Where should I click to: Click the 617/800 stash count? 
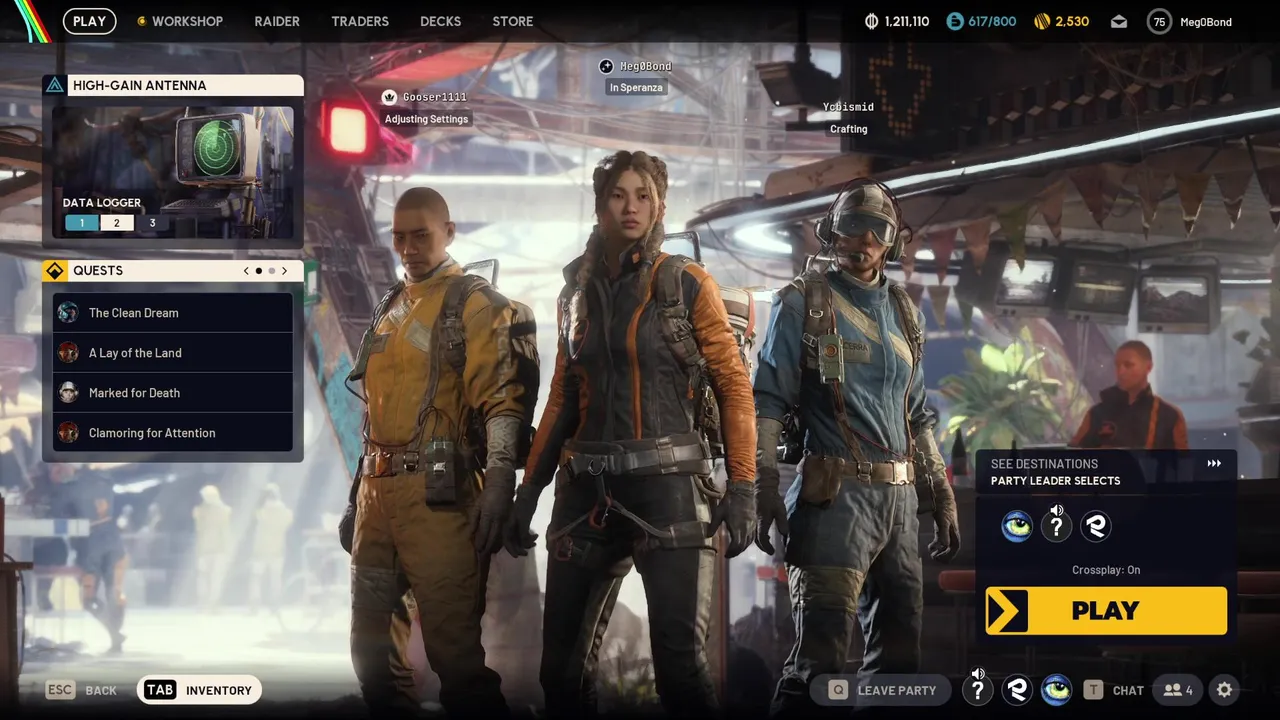pos(992,21)
